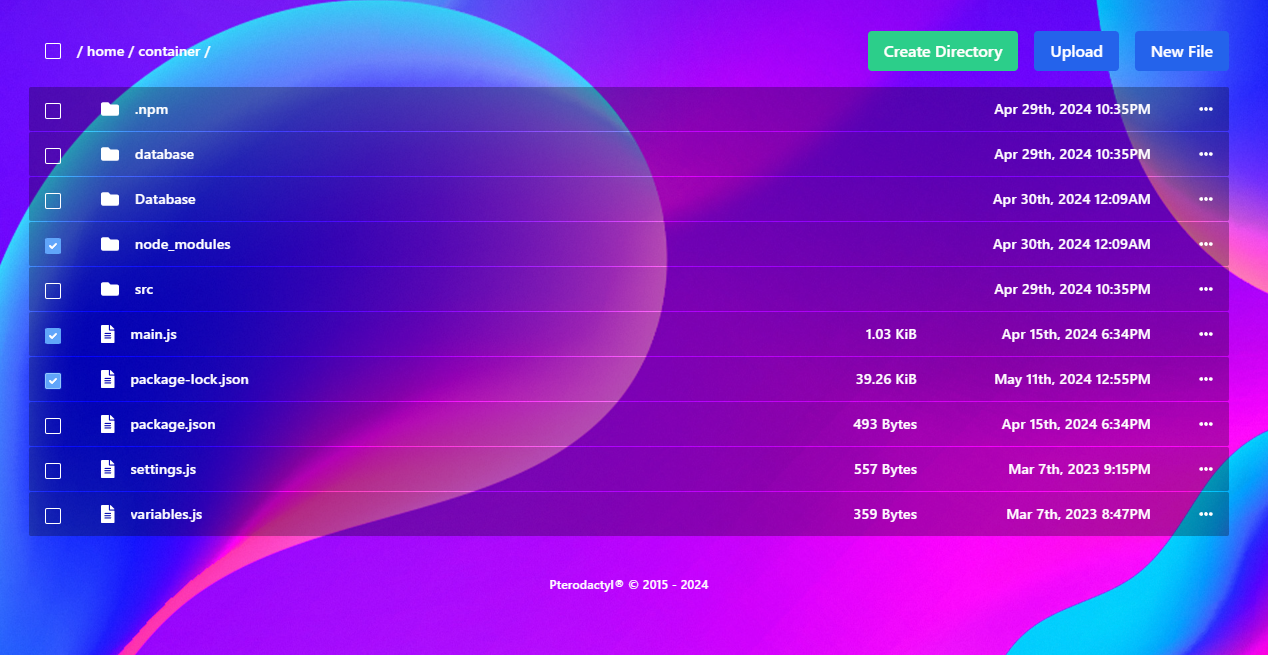1268x655 pixels.
Task: Click the 1.03 KiB file size
Action: [x=891, y=334]
